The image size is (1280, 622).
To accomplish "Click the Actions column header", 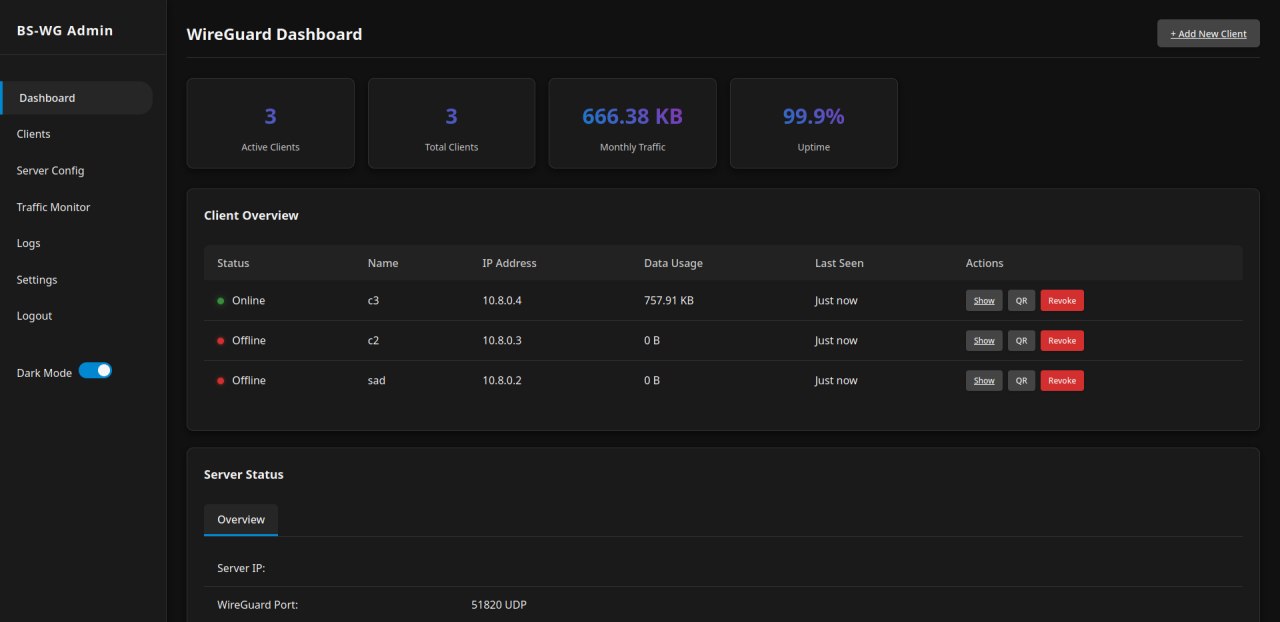I will [x=984, y=263].
